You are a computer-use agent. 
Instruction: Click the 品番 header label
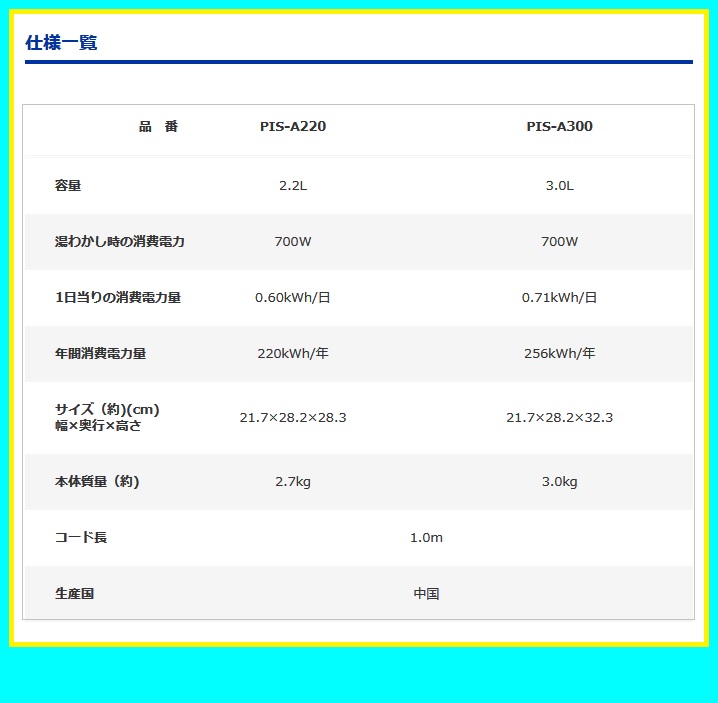(x=158, y=127)
